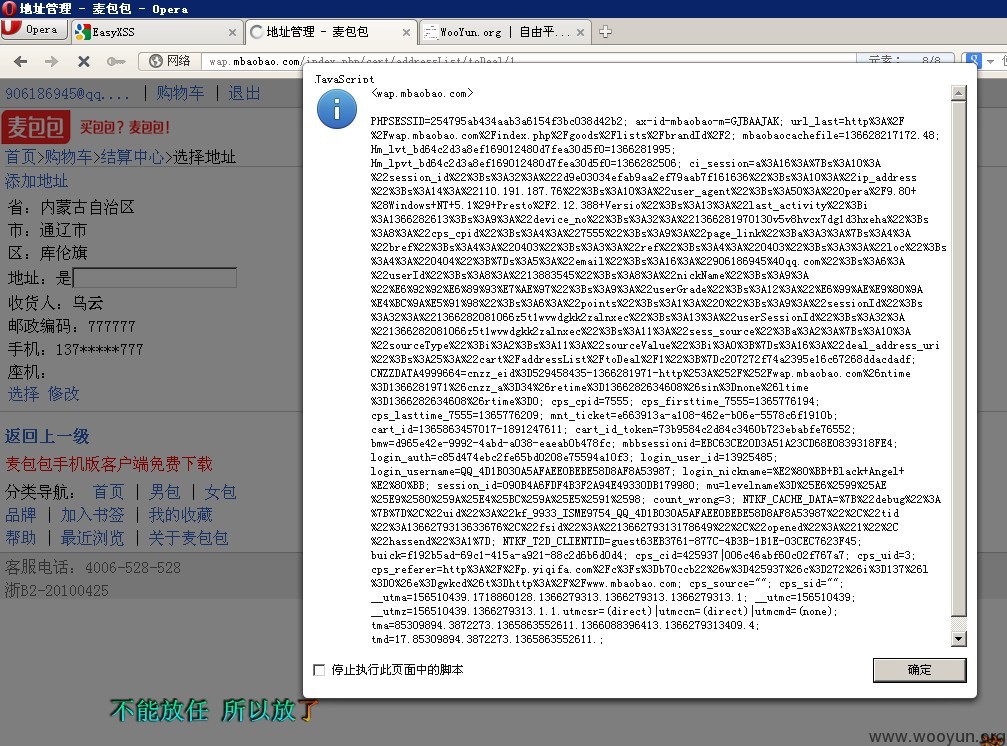Switch to the EasyXSS tab
The image size is (1007, 746).
tap(157, 31)
